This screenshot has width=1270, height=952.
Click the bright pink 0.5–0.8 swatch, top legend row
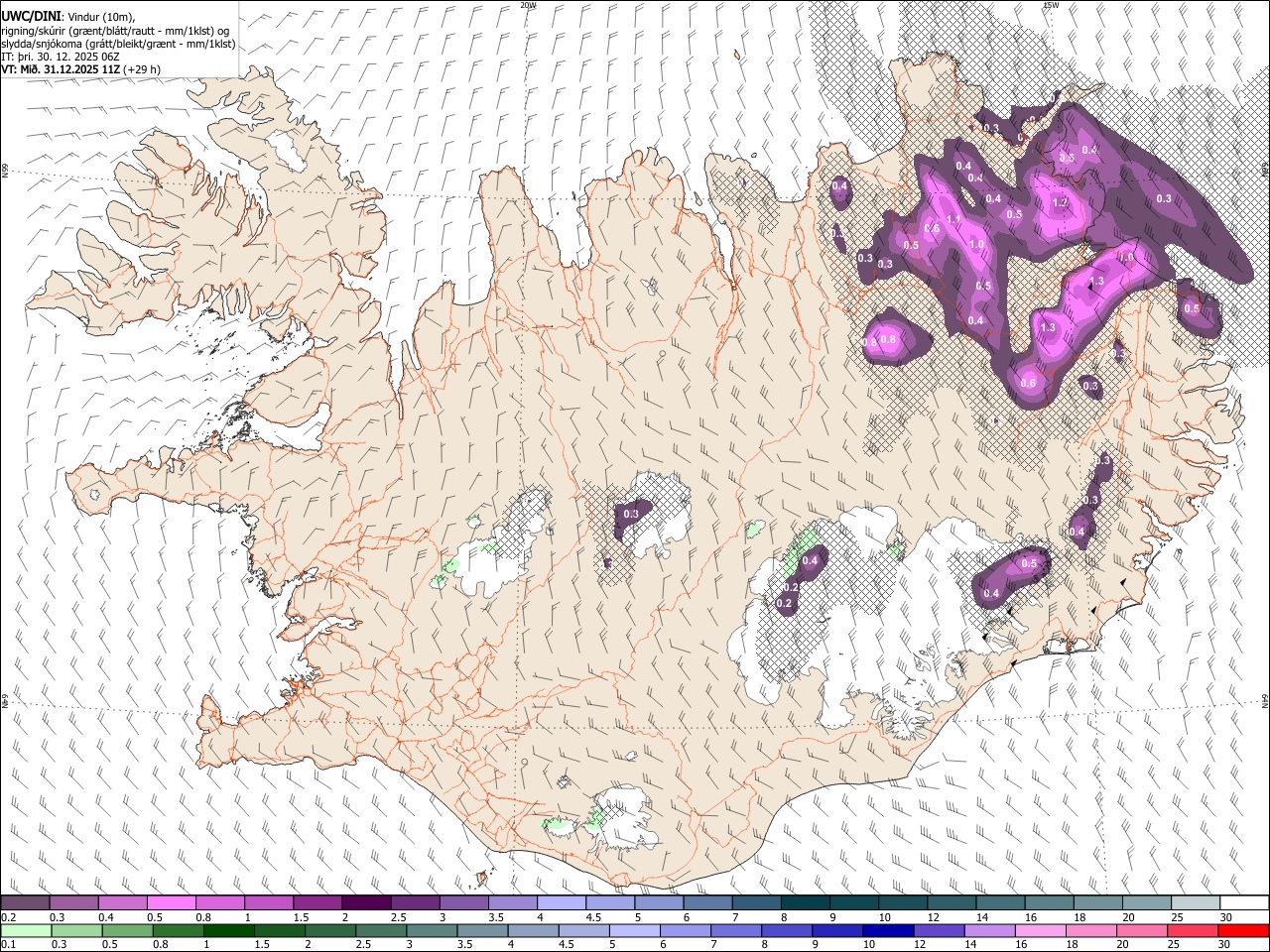click(171, 902)
